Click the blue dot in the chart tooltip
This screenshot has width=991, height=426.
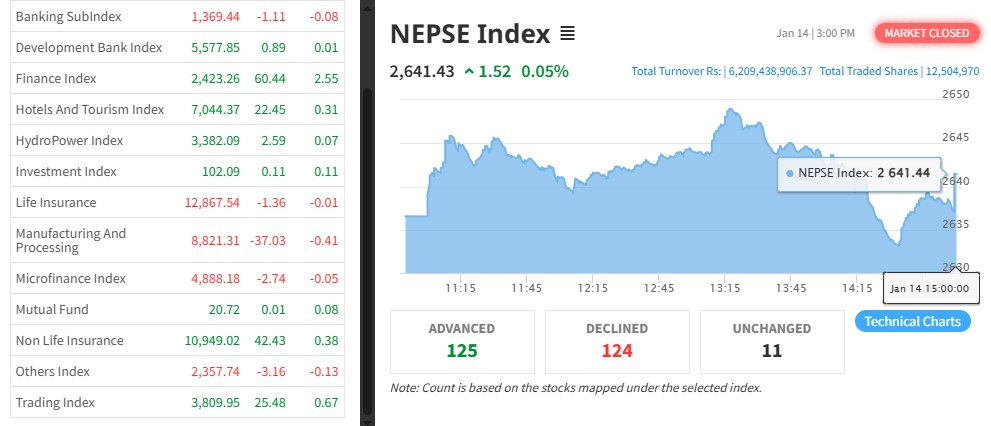(790, 173)
